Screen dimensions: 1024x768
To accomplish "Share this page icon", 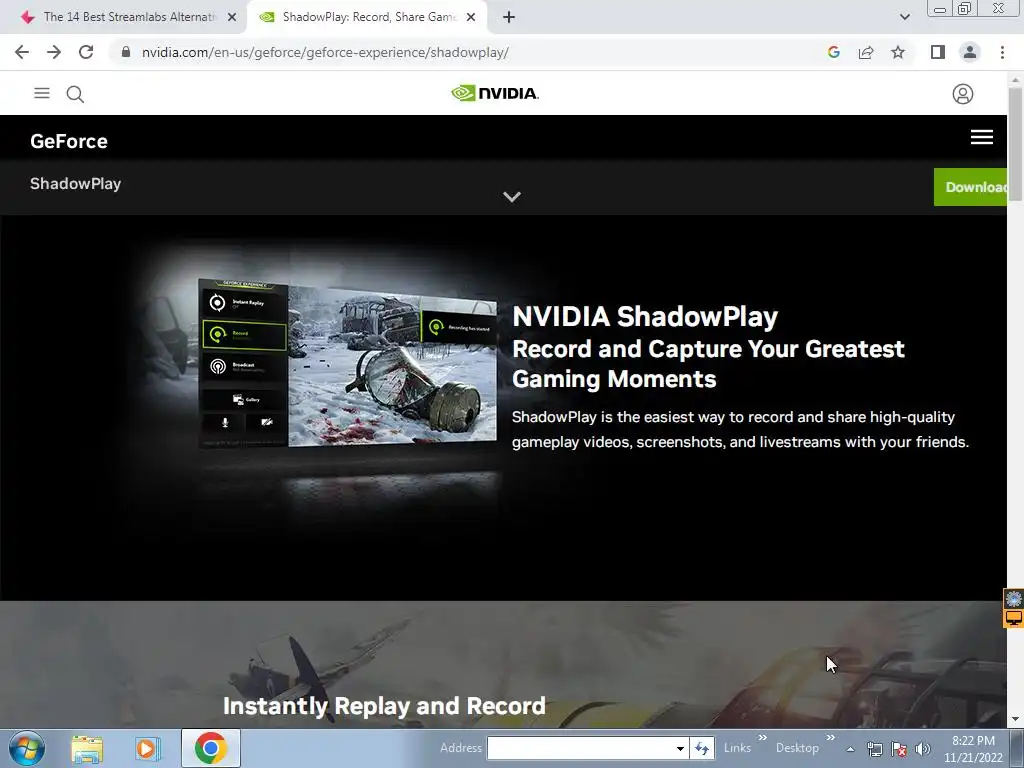I will tap(866, 52).
